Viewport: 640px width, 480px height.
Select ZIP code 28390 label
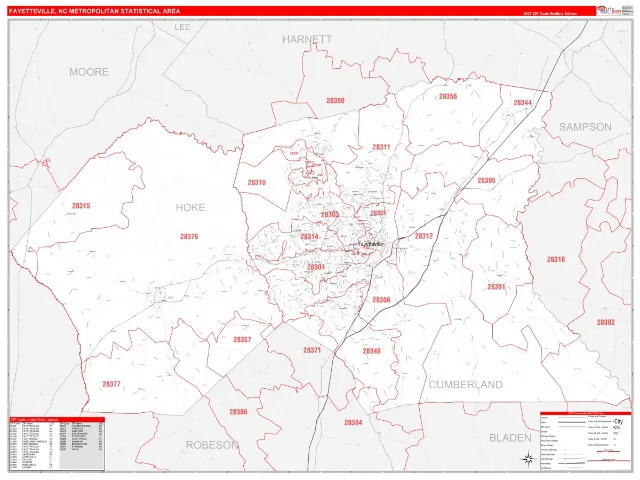coord(335,100)
